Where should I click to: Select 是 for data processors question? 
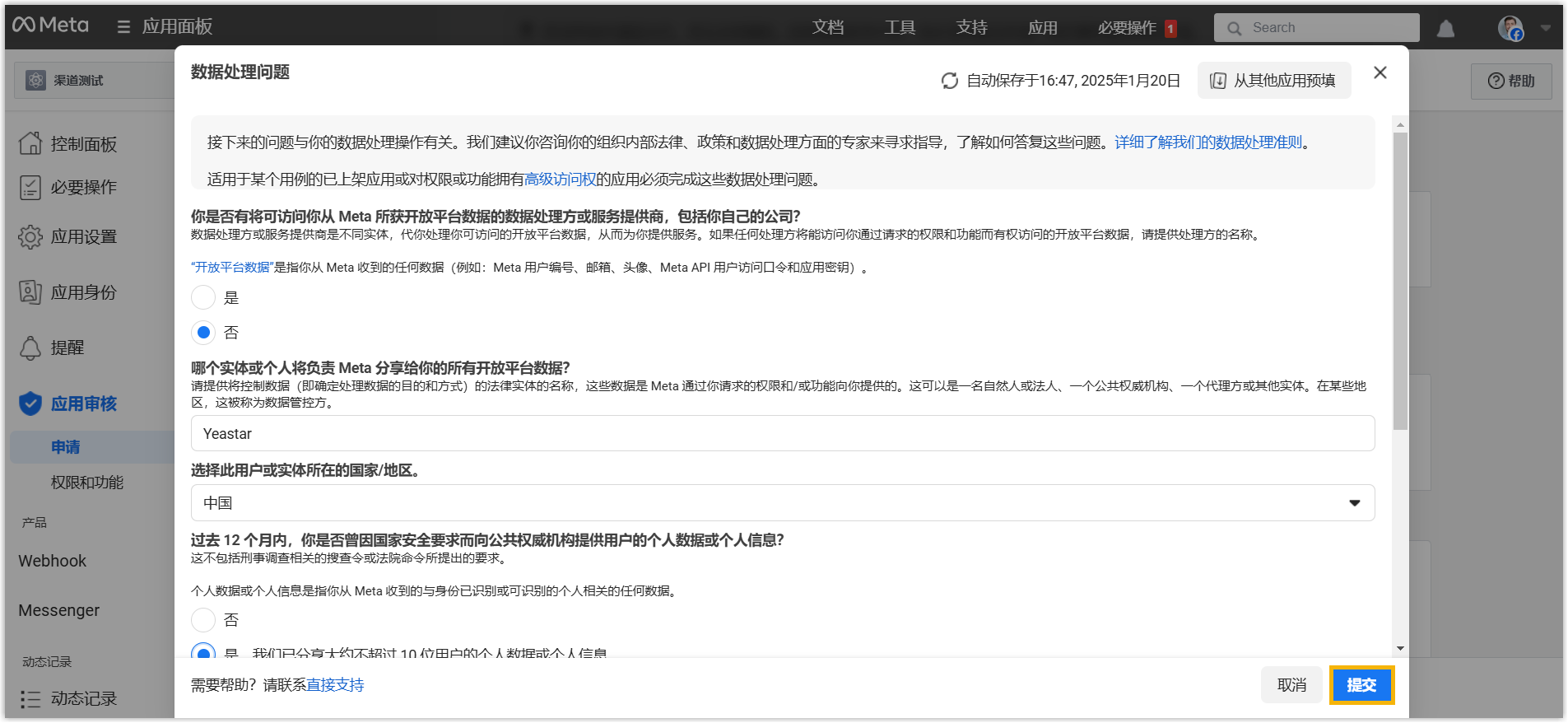point(203,297)
